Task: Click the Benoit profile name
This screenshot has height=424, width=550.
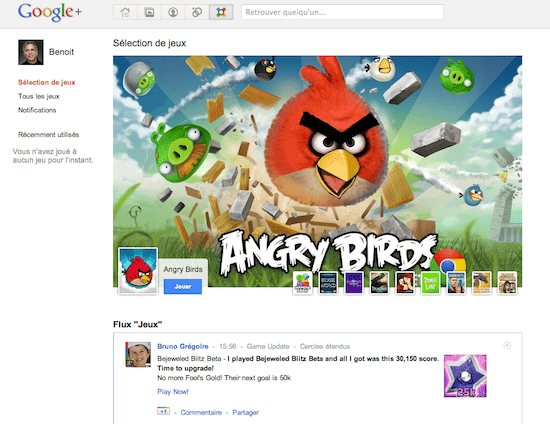Action: coord(61,52)
